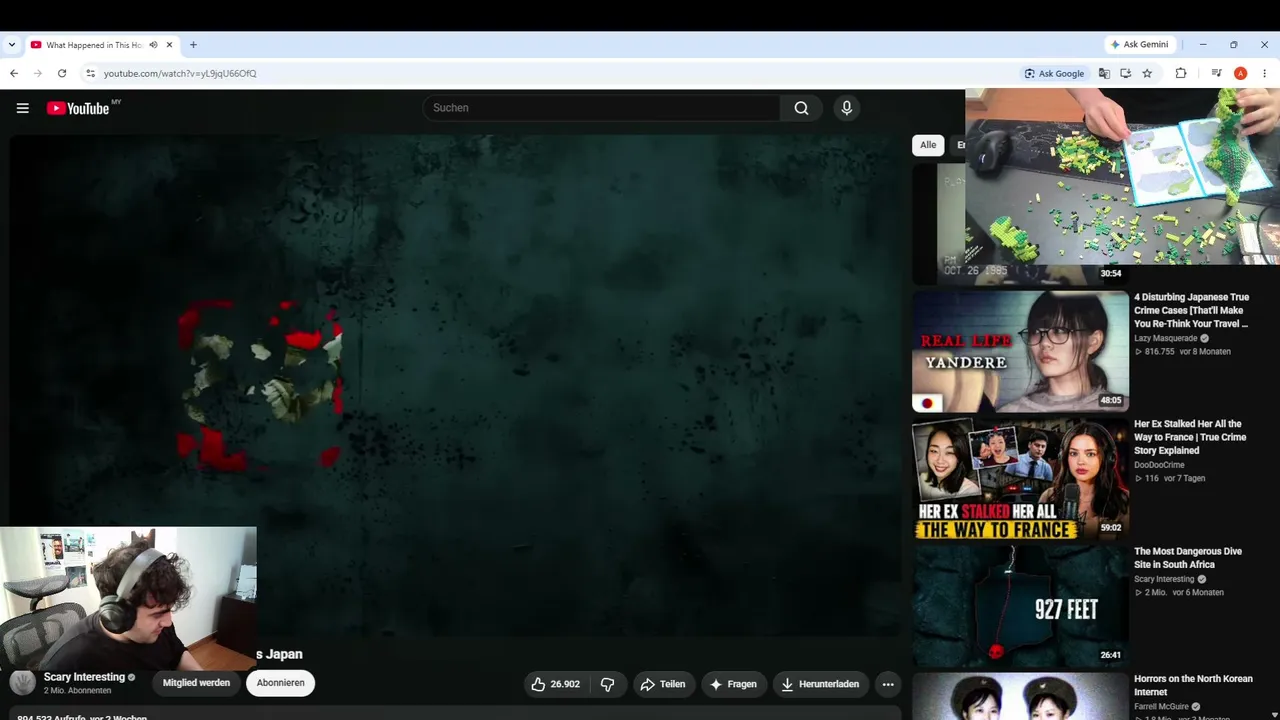
Task: Click the Ask Gemini button
Action: click(1140, 45)
